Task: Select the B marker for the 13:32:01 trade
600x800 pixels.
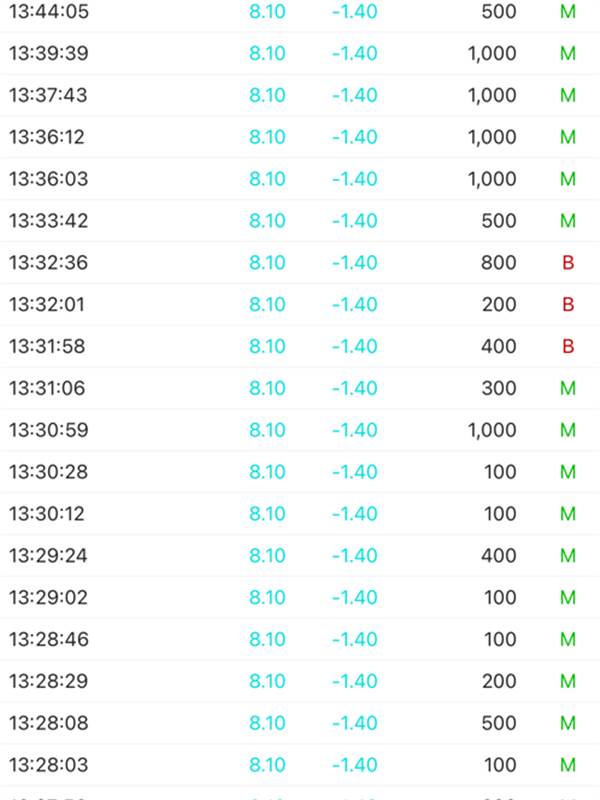Action: (568, 305)
